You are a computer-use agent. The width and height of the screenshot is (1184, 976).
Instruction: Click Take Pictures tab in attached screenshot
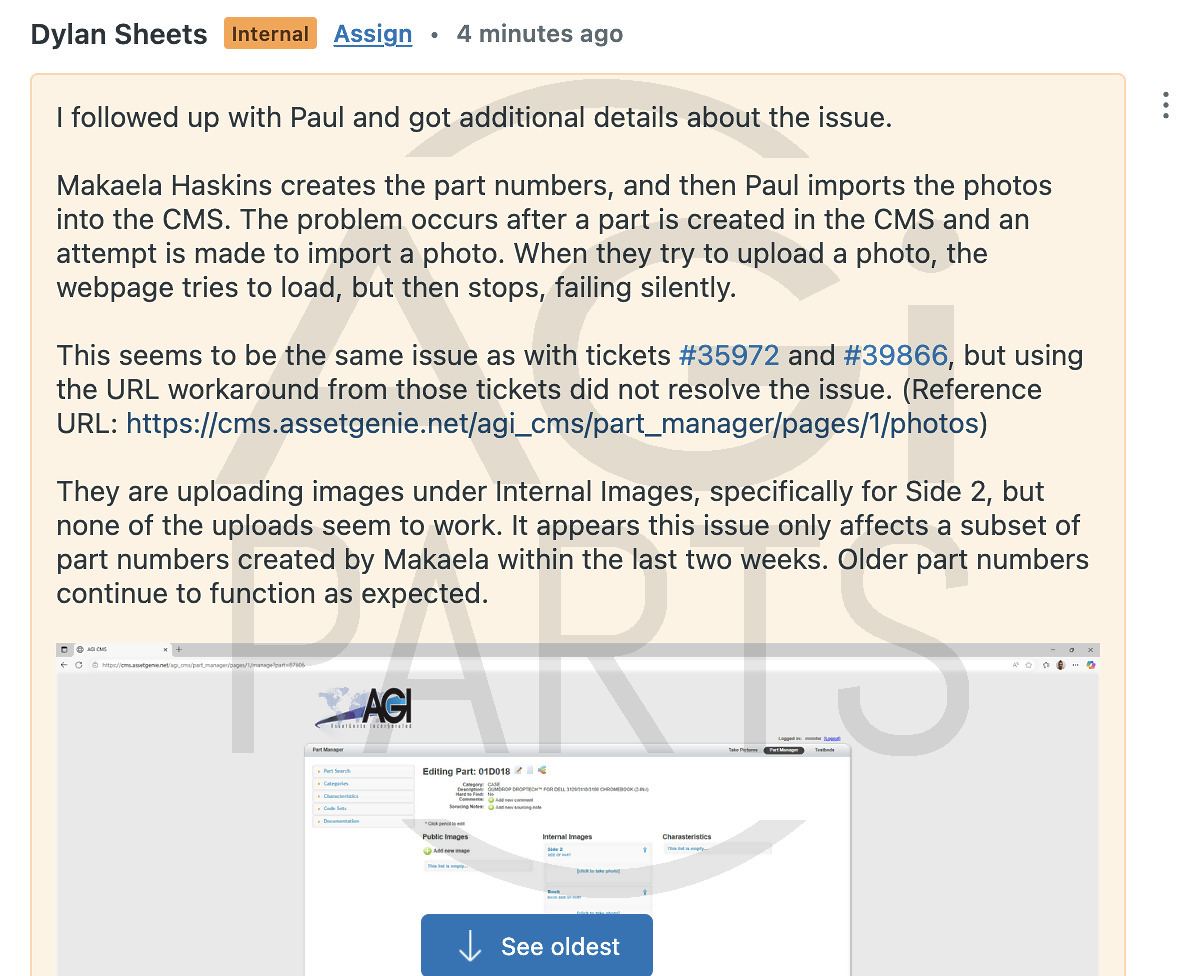[x=743, y=750]
